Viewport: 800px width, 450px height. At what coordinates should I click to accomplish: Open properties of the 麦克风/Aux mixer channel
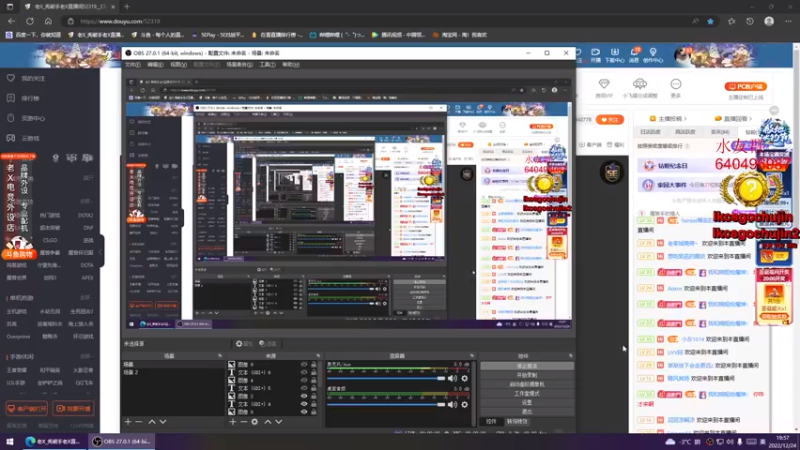point(464,379)
